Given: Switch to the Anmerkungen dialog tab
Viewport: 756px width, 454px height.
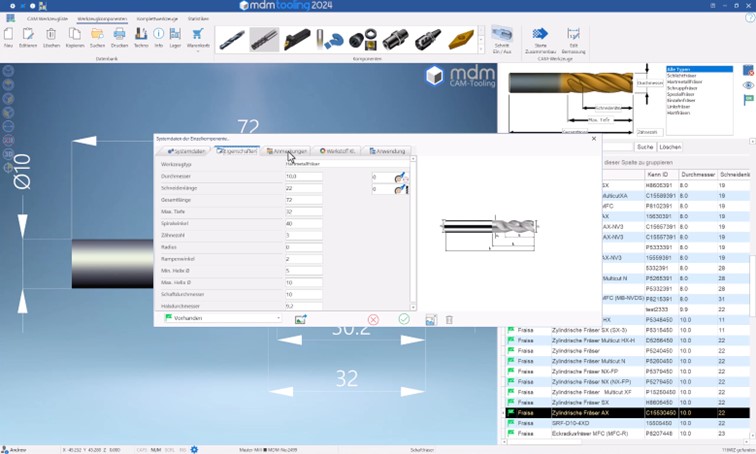Looking at the screenshot, I should click(x=287, y=151).
